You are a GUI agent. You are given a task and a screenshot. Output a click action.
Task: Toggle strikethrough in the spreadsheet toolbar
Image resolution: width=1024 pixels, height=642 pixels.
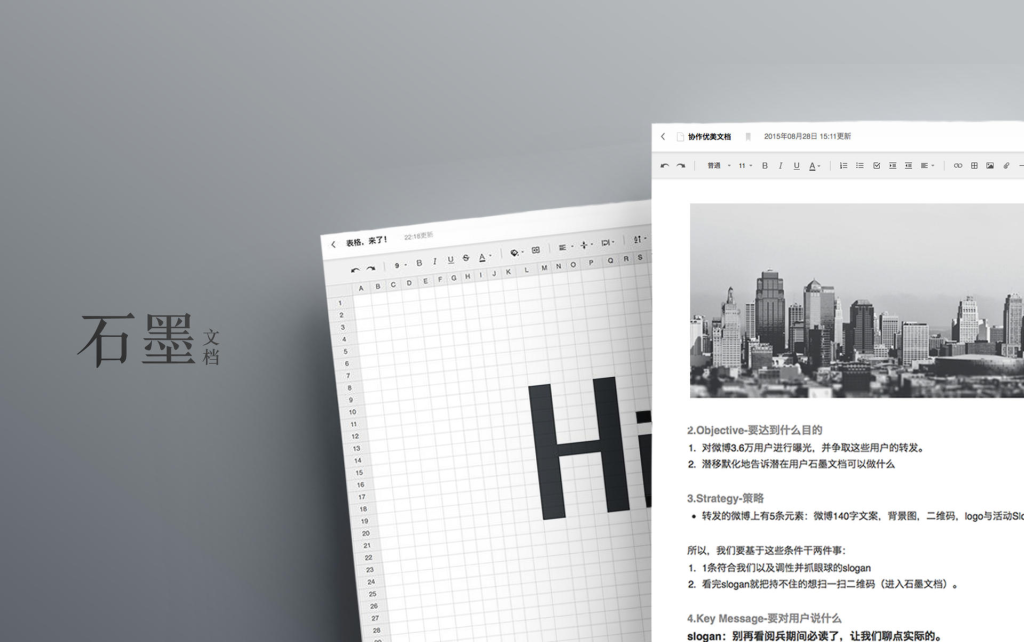pyautogui.click(x=466, y=259)
